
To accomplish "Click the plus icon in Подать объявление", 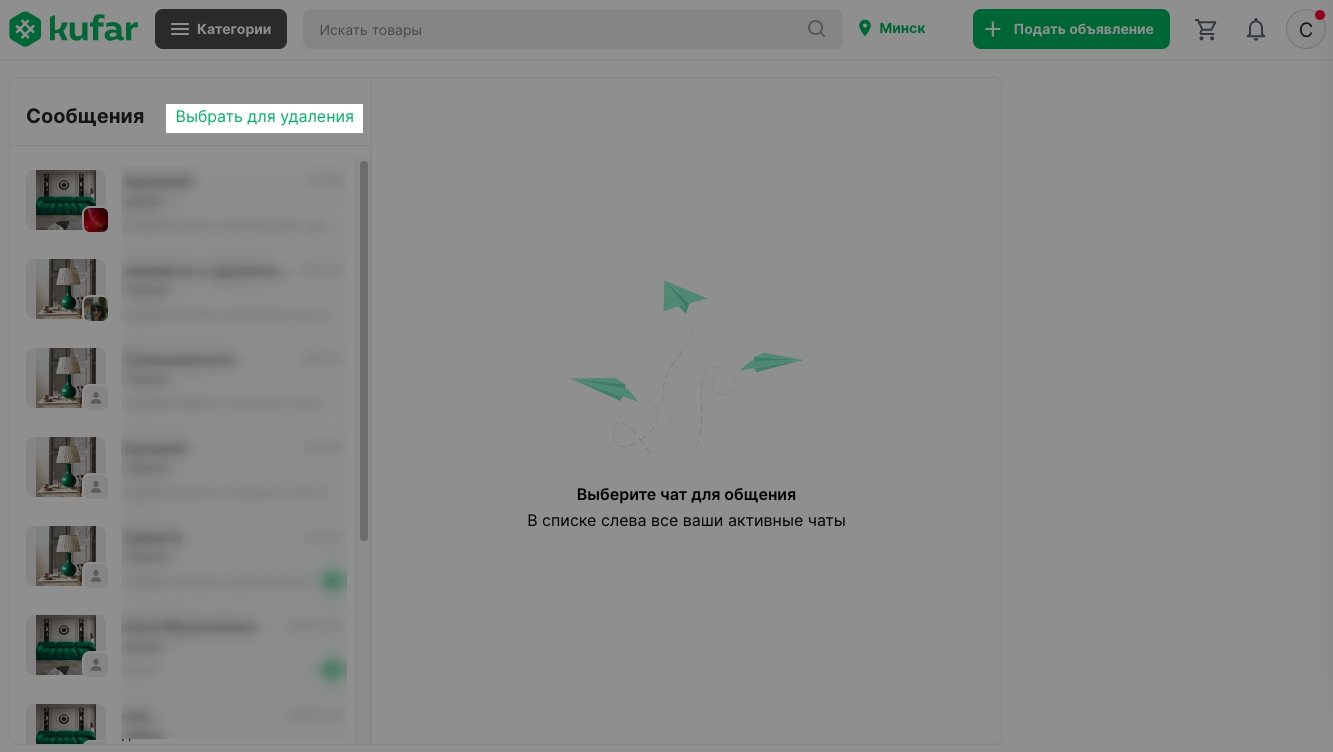I will coord(993,29).
